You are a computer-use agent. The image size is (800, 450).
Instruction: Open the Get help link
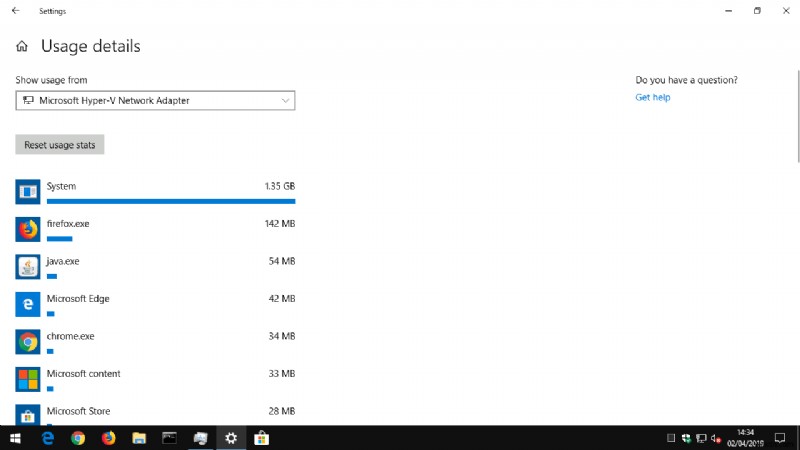[653, 97]
